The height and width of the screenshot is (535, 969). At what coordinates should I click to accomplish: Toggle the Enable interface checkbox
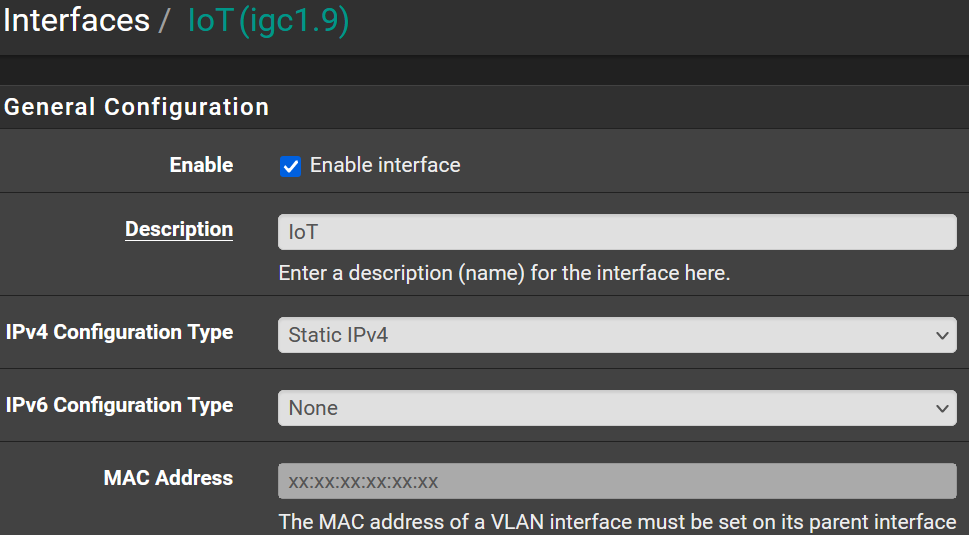click(x=290, y=166)
